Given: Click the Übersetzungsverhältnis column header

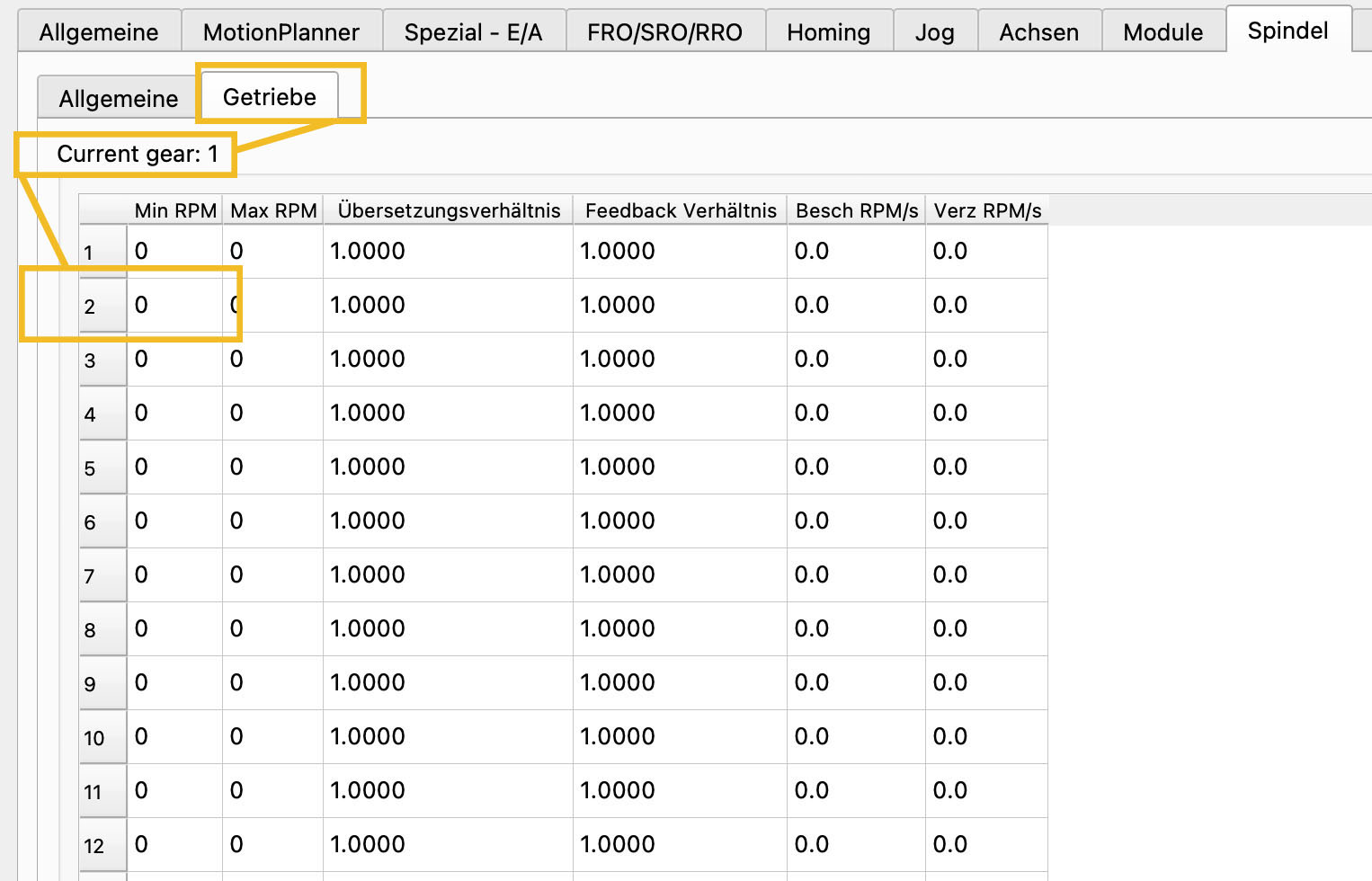Looking at the screenshot, I should point(449,210).
